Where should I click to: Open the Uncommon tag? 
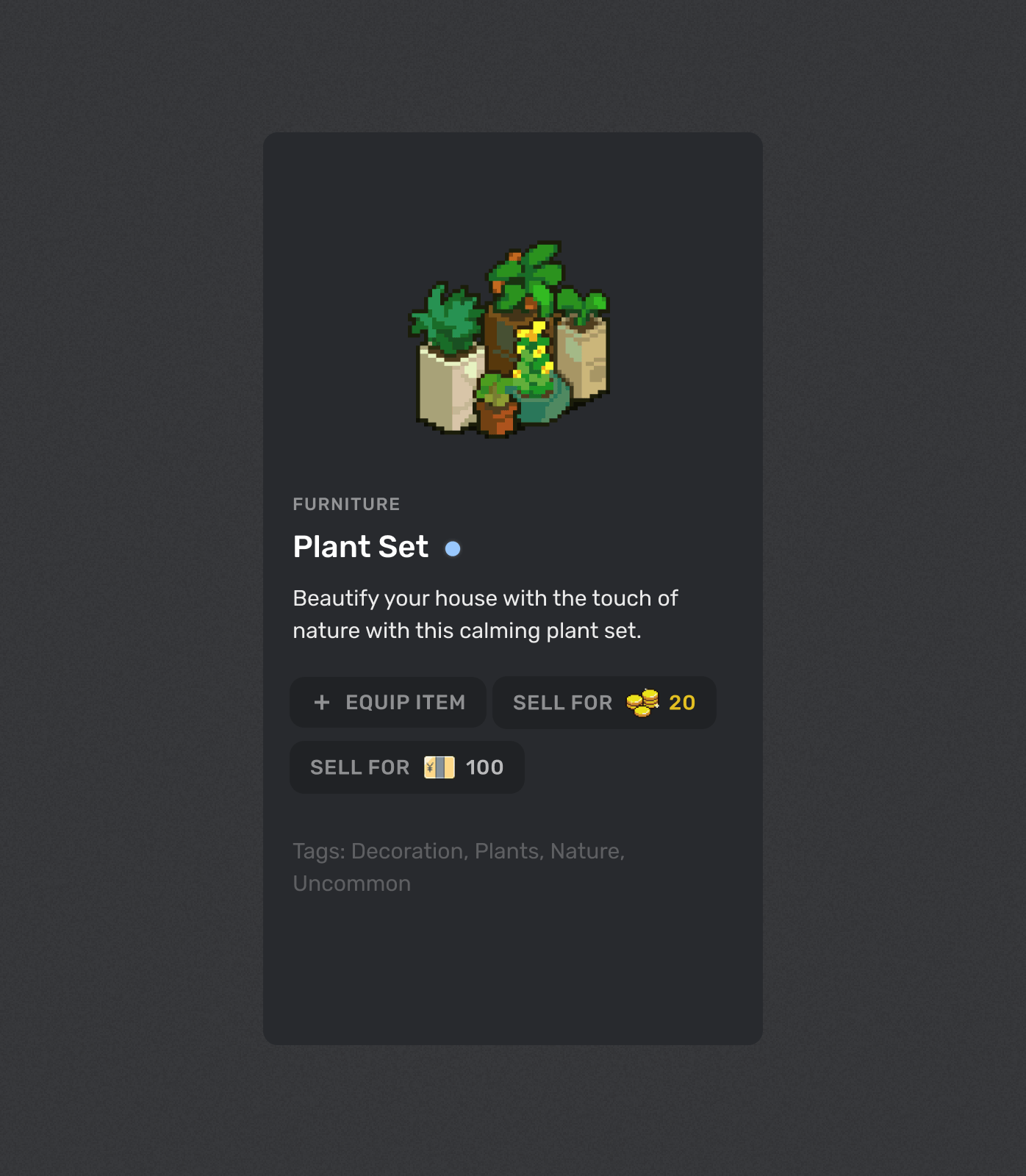(x=352, y=883)
